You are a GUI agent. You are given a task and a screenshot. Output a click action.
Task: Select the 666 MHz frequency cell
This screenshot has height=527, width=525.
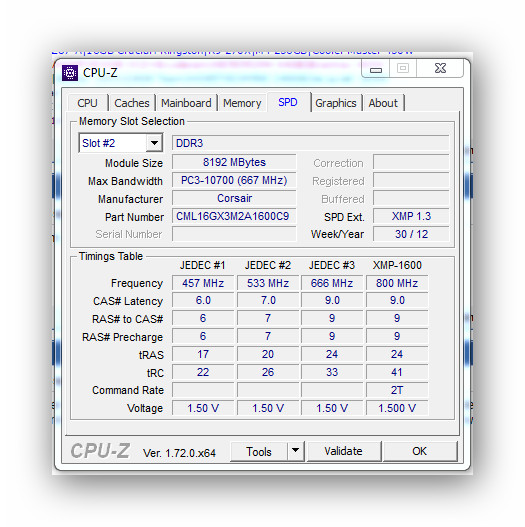click(x=332, y=283)
